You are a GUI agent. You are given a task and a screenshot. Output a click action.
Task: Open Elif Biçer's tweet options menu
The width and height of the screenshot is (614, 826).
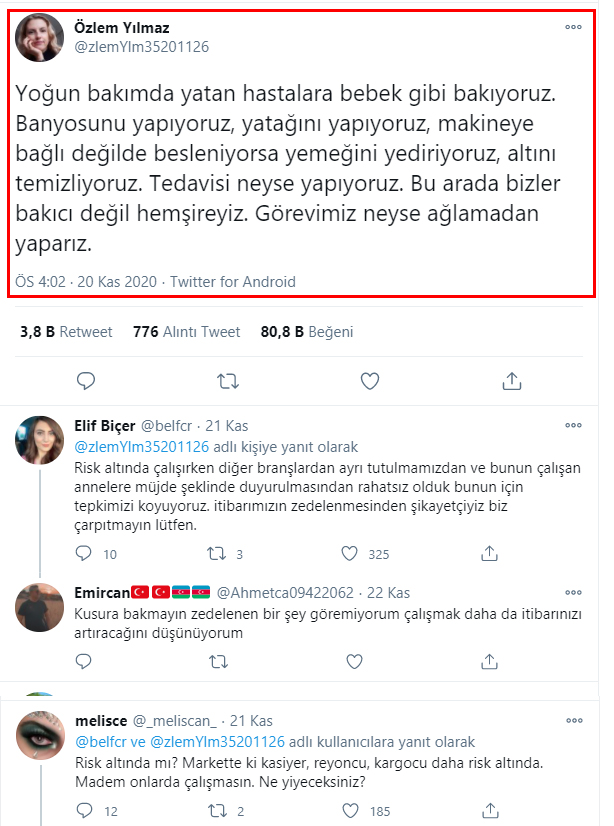(573, 425)
